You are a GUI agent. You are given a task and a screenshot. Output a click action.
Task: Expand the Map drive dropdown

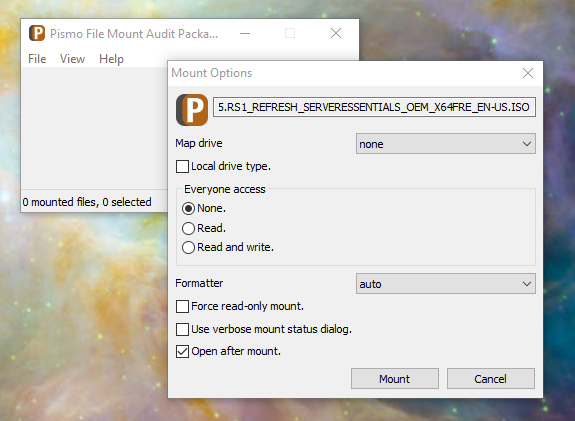coord(446,144)
